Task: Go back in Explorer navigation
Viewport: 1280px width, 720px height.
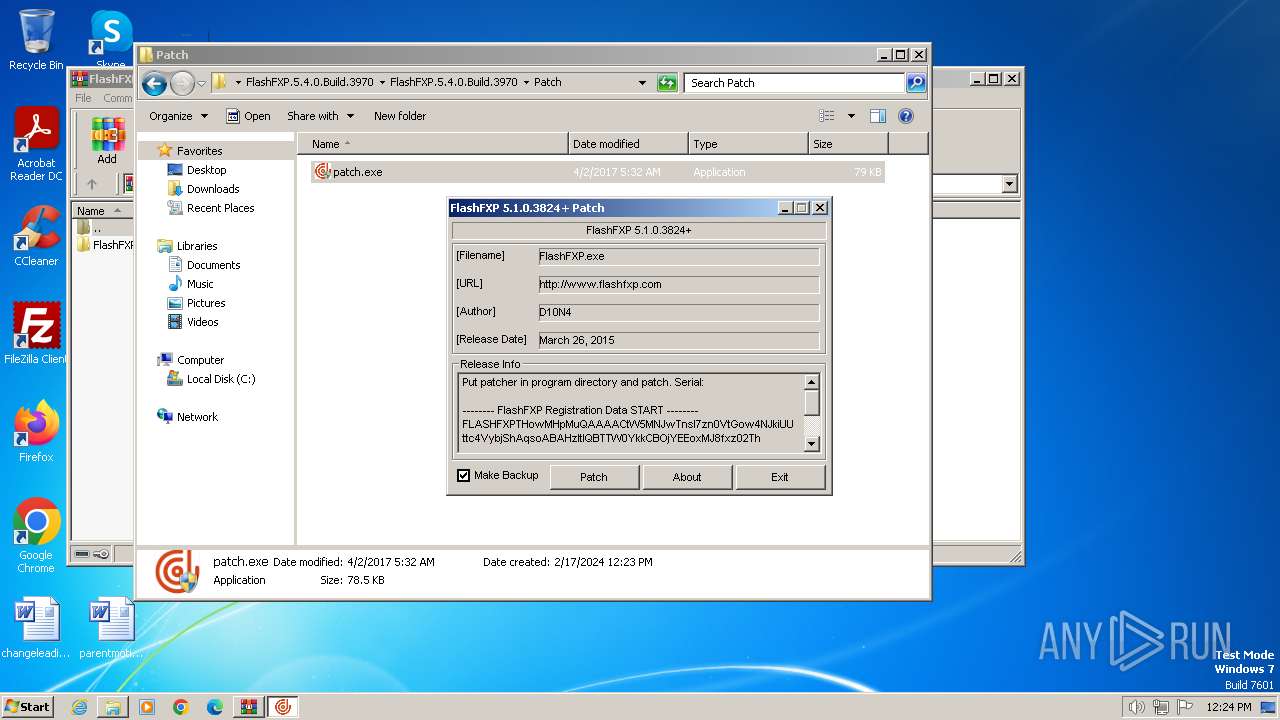Action: coord(154,83)
